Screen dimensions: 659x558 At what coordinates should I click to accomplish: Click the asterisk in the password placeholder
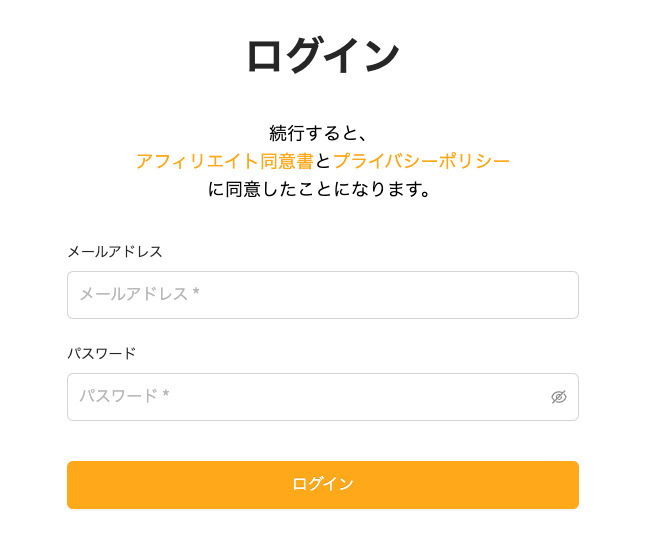point(166,393)
